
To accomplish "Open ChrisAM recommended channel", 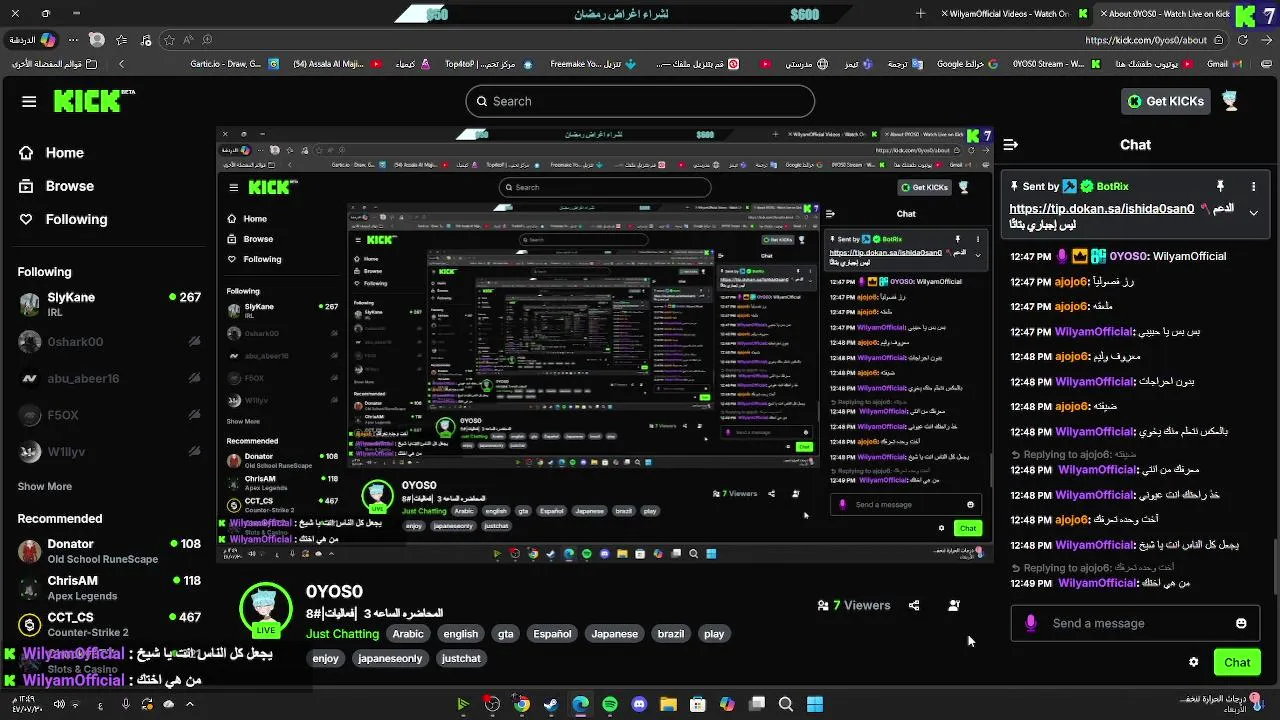I will coord(108,588).
